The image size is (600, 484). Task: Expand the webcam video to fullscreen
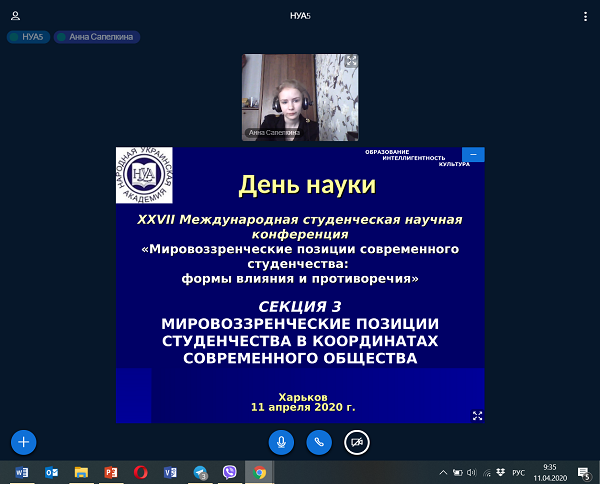tap(351, 61)
